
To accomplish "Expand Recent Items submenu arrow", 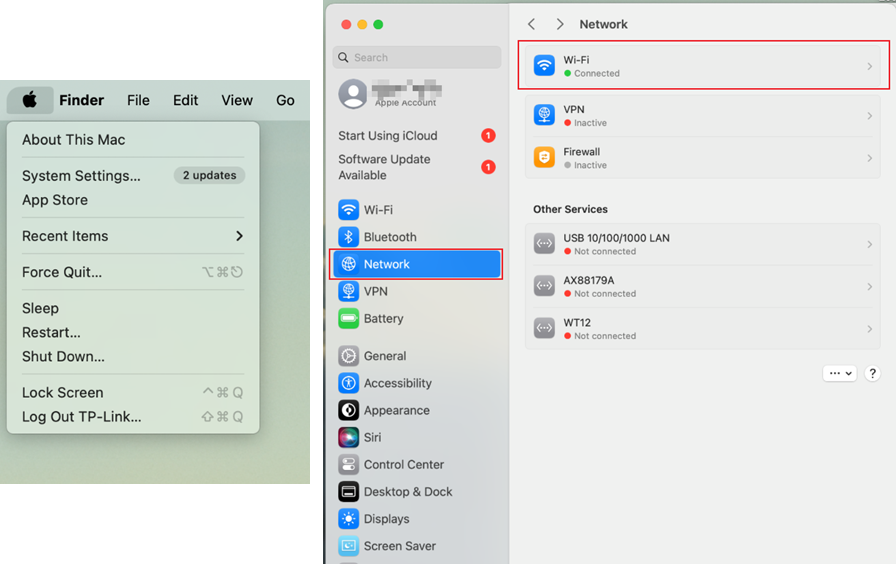I will click(x=239, y=236).
